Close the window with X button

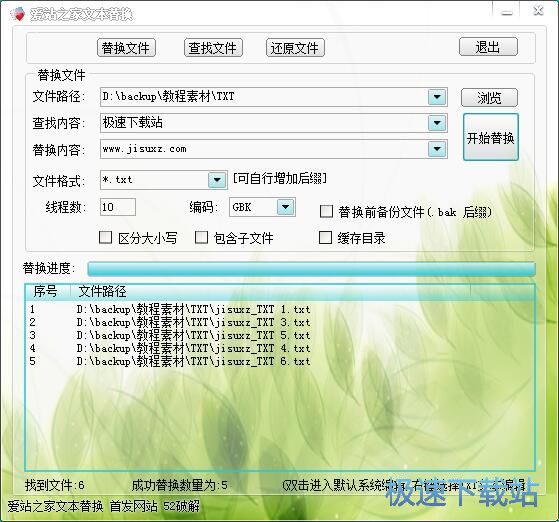538,11
